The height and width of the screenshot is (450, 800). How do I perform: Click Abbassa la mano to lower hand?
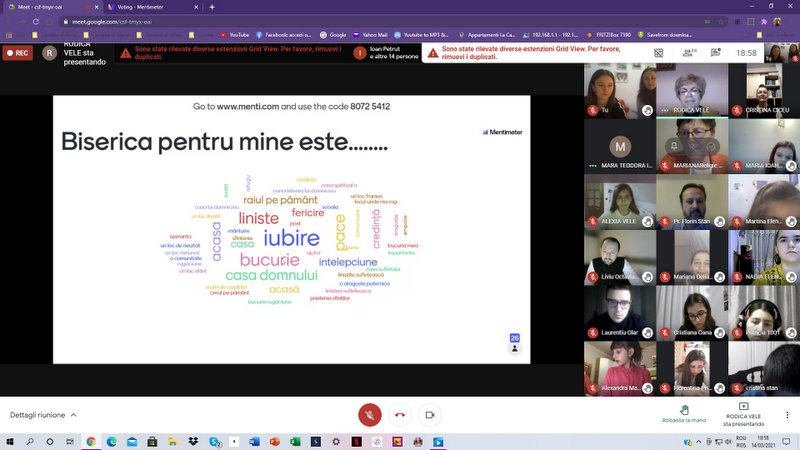click(684, 414)
